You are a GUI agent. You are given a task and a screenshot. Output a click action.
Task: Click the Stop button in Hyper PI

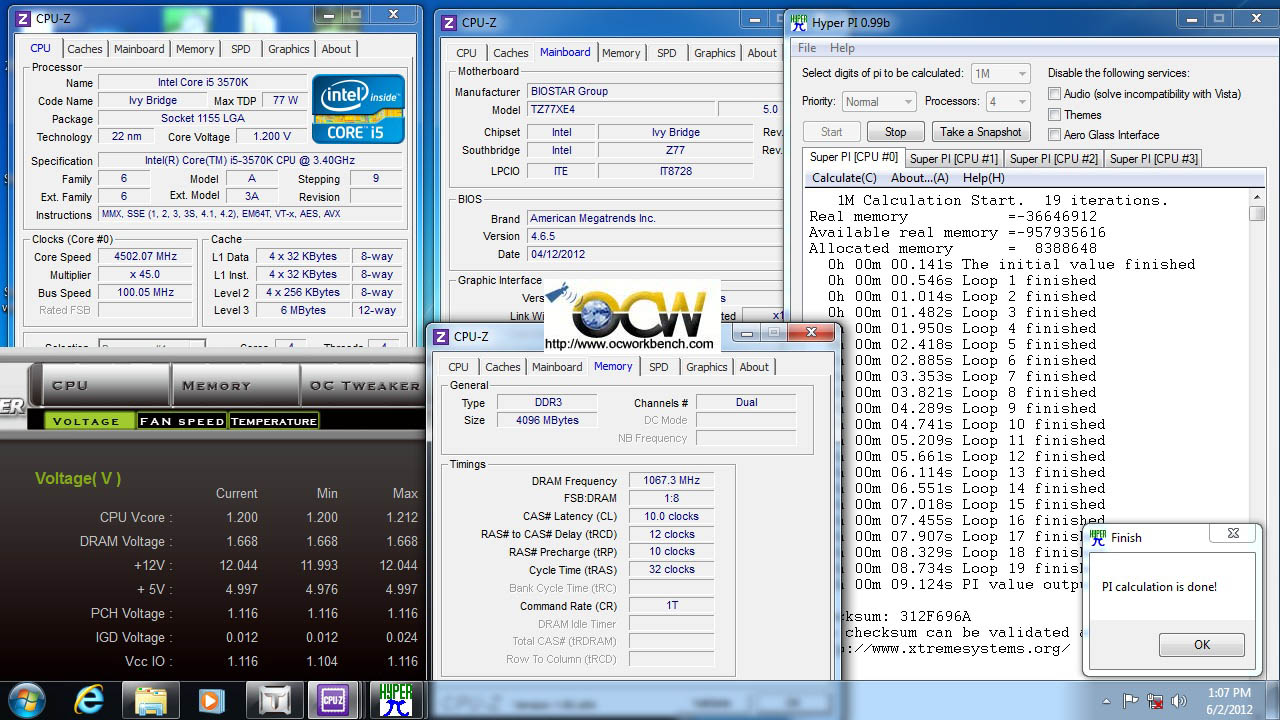pos(895,132)
